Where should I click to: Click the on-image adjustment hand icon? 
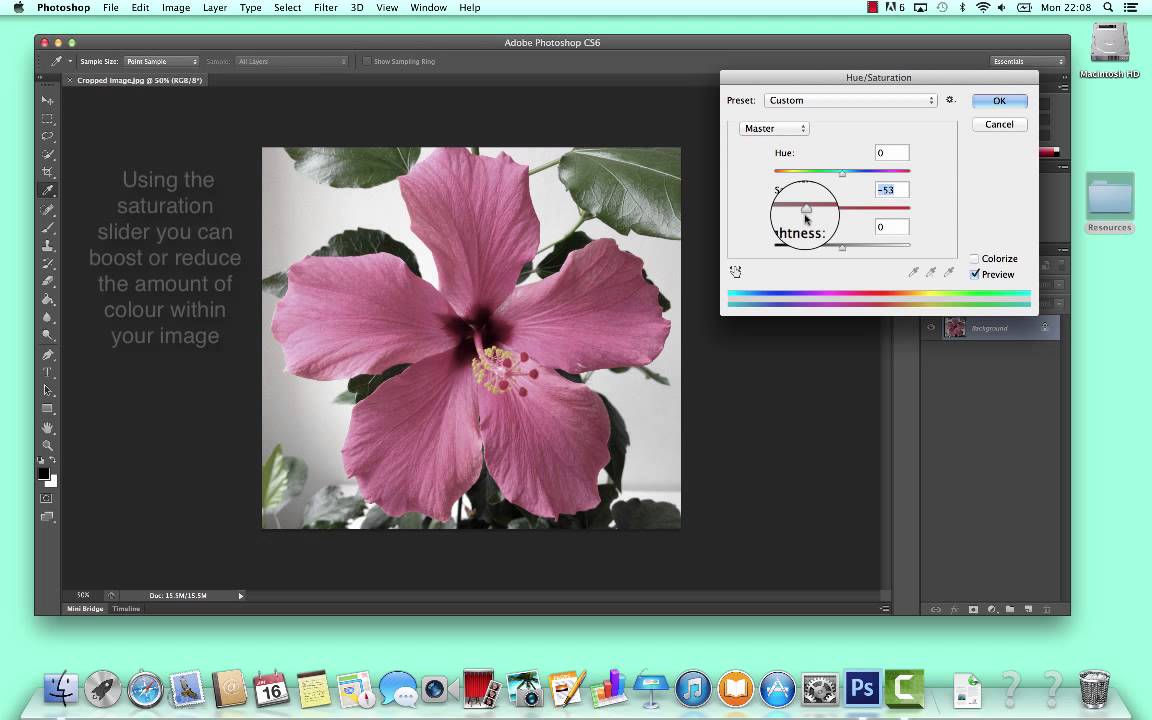tap(735, 272)
